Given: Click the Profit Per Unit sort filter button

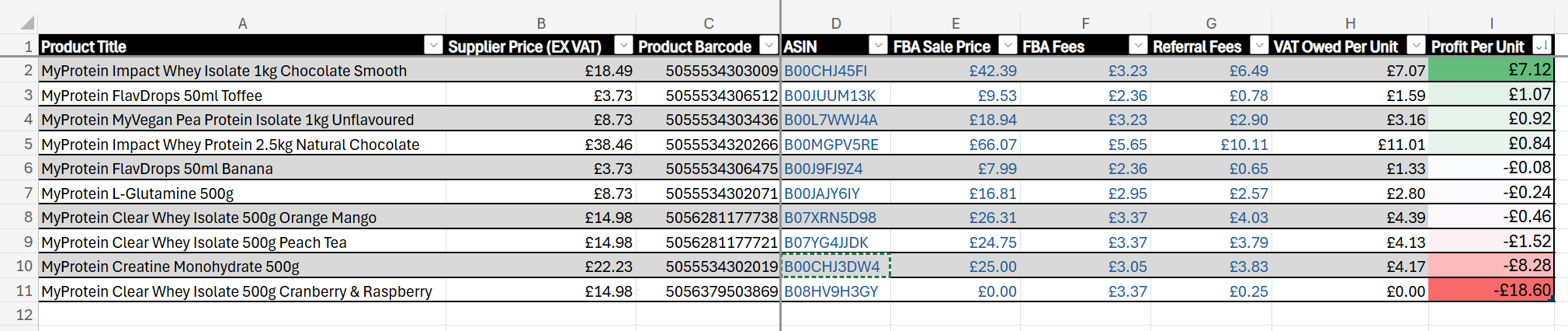Looking at the screenshot, I should (1542, 46).
